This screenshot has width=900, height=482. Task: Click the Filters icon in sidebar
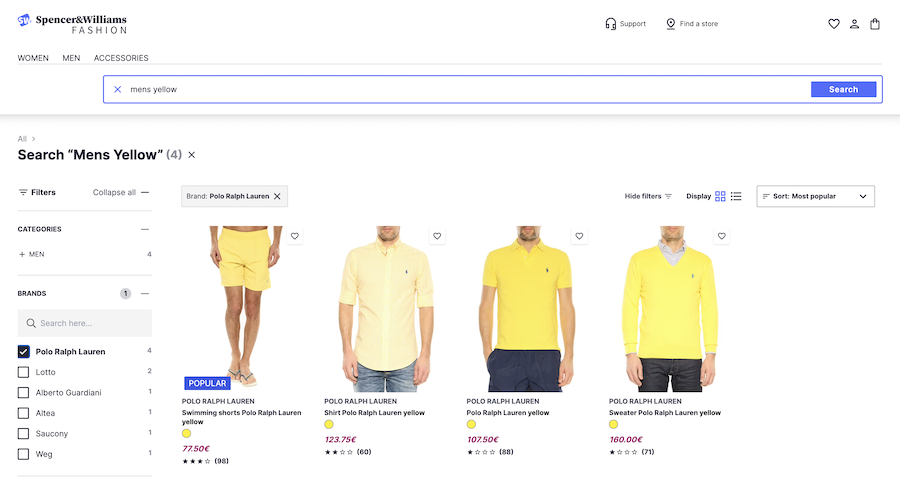tap(23, 192)
